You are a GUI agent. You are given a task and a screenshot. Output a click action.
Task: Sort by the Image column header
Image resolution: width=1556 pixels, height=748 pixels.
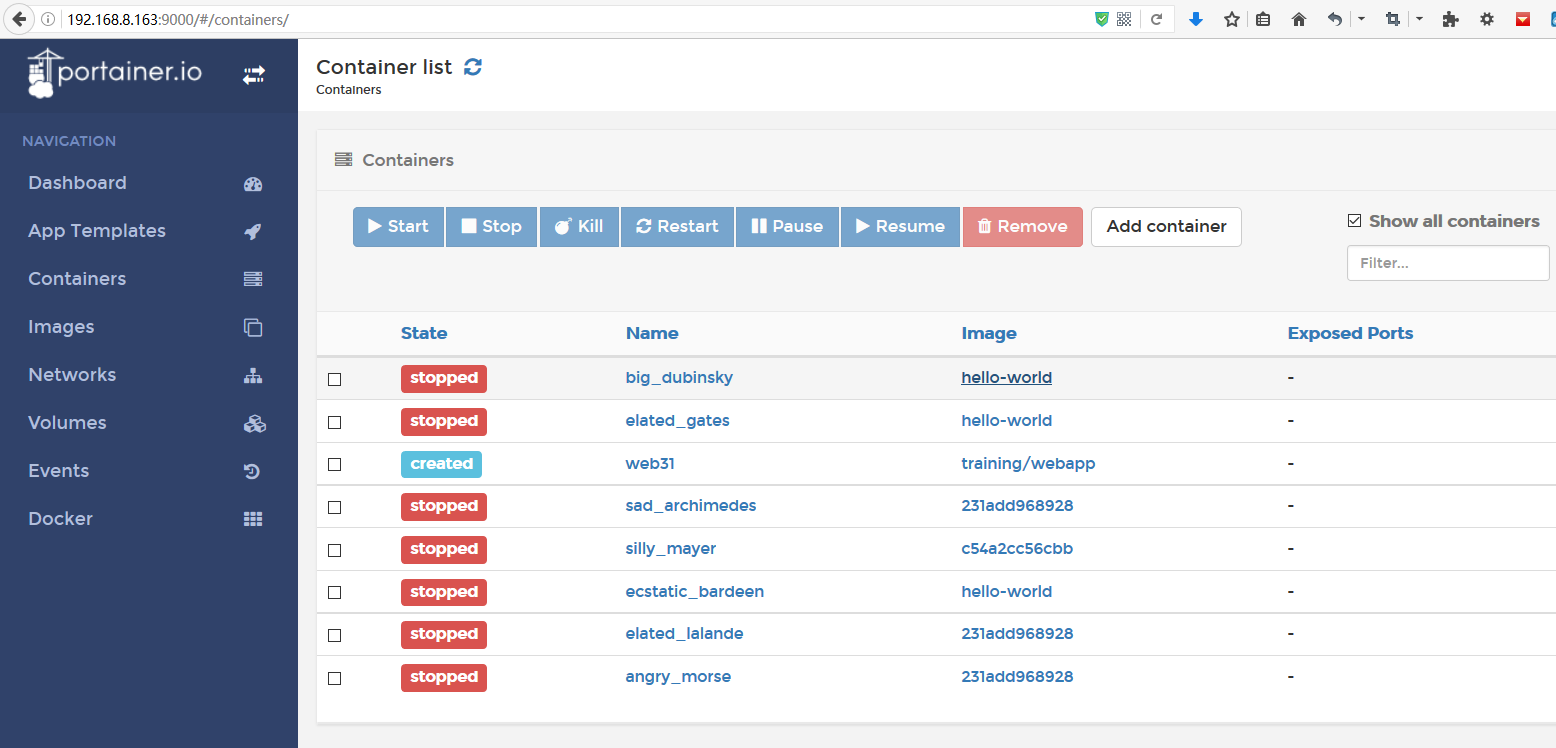[x=989, y=334]
